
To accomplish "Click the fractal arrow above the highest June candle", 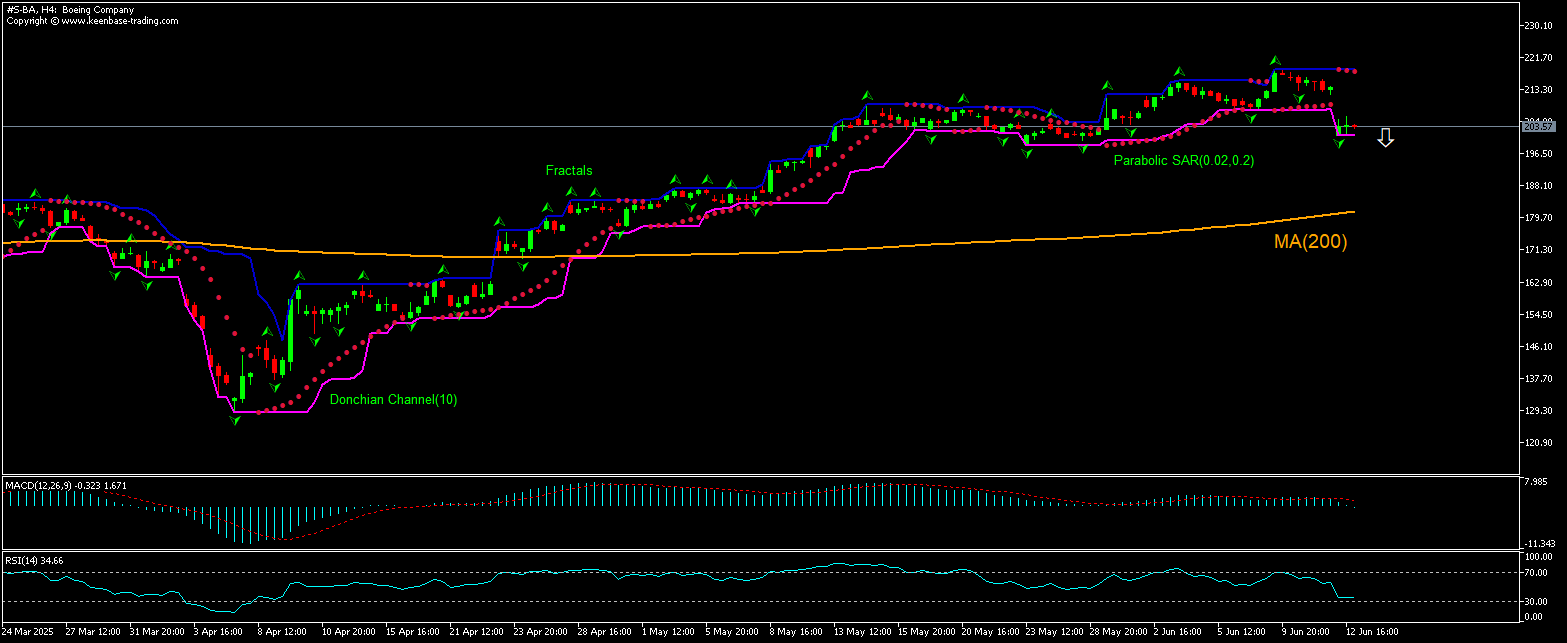I will pos(1276,60).
